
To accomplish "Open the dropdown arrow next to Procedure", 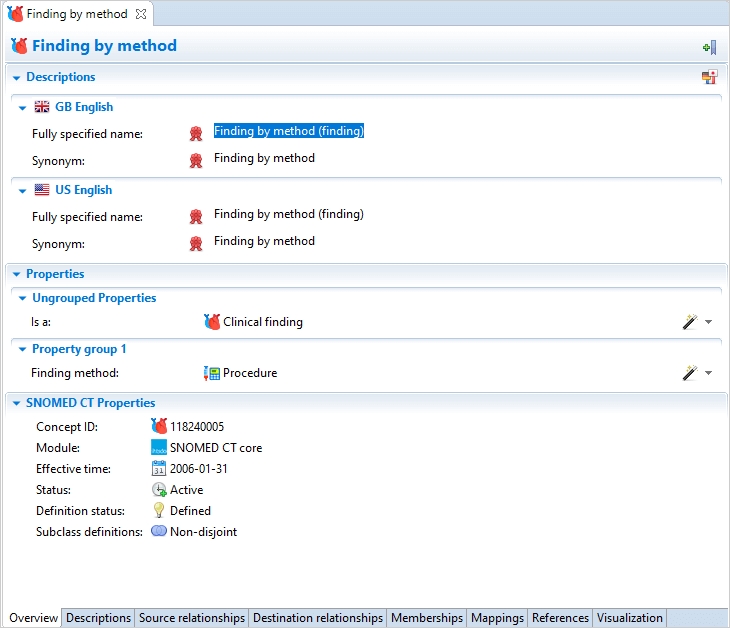I will coord(709,373).
